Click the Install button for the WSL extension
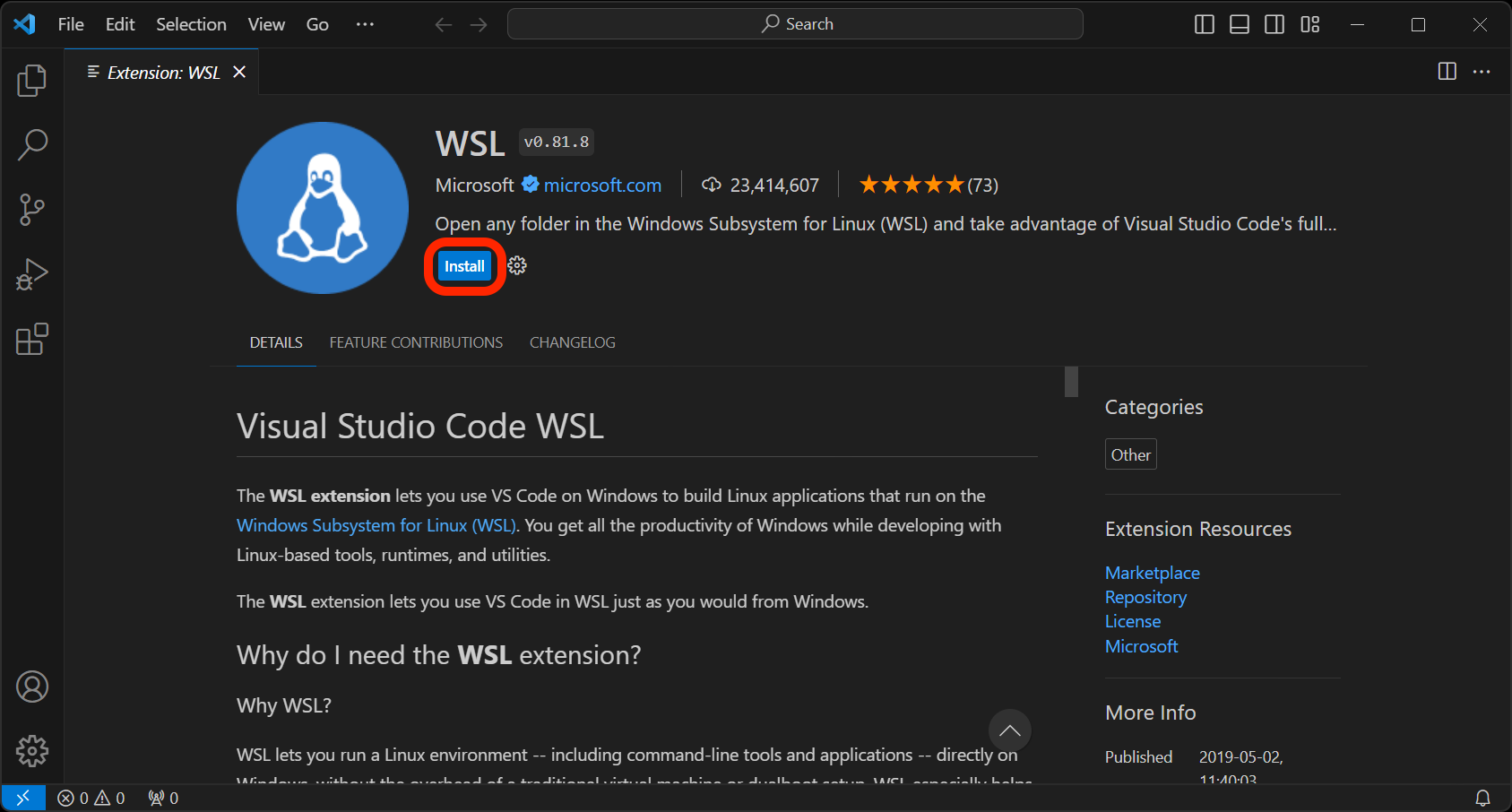This screenshot has width=1512, height=812. click(463, 265)
